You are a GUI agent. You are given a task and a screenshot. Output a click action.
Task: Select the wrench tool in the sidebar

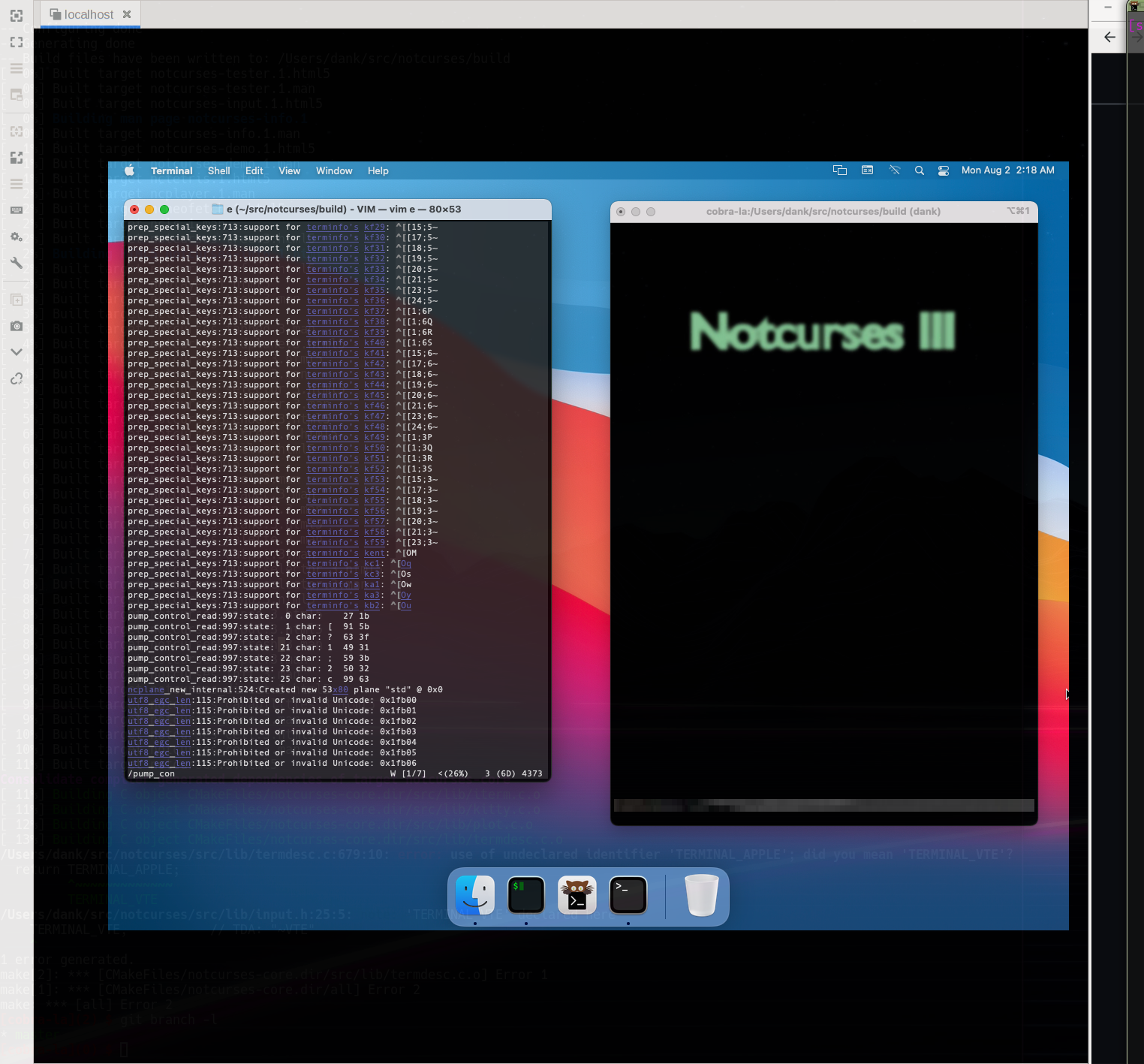[x=17, y=263]
